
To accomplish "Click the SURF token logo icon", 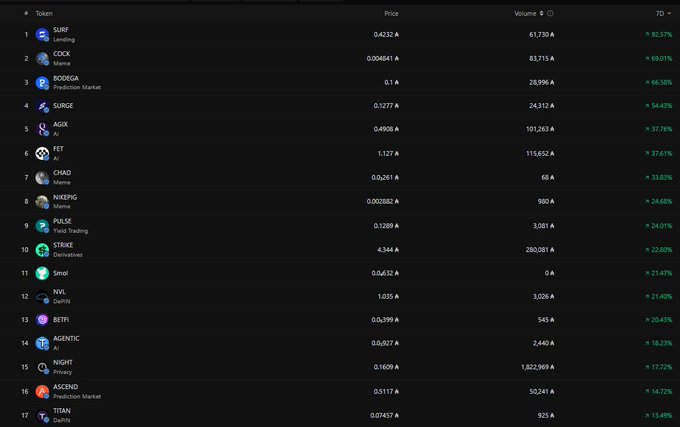I will point(42,34).
